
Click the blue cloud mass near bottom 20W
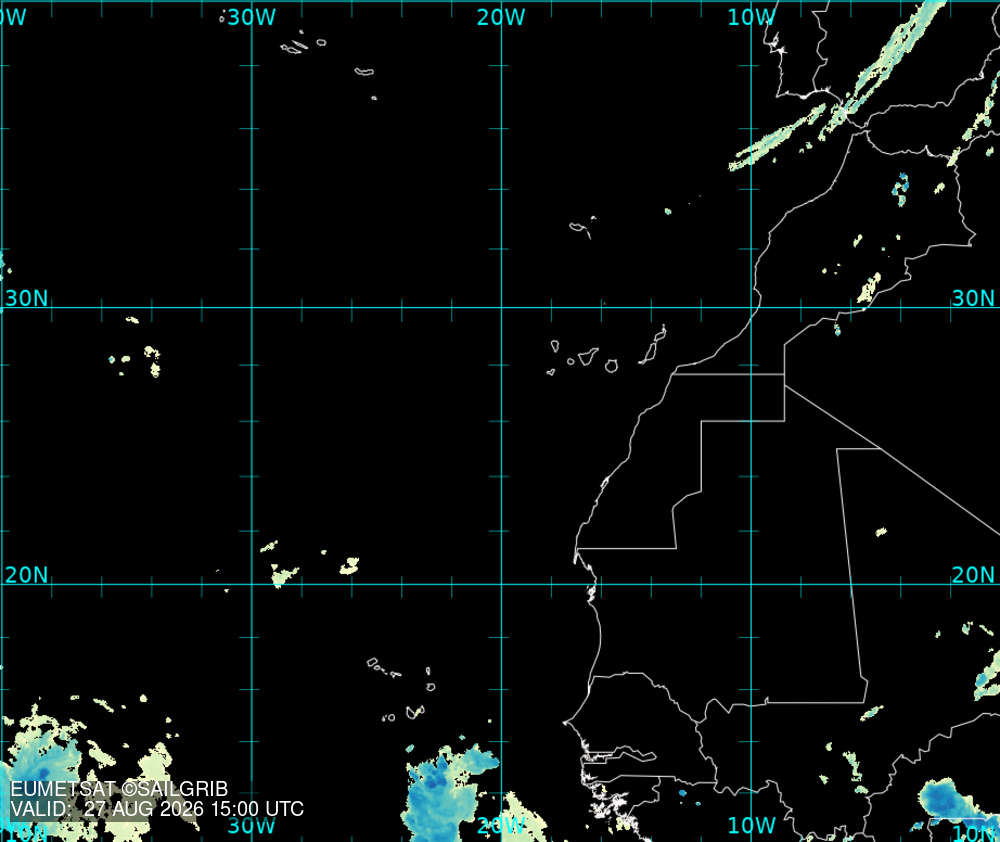(446, 792)
